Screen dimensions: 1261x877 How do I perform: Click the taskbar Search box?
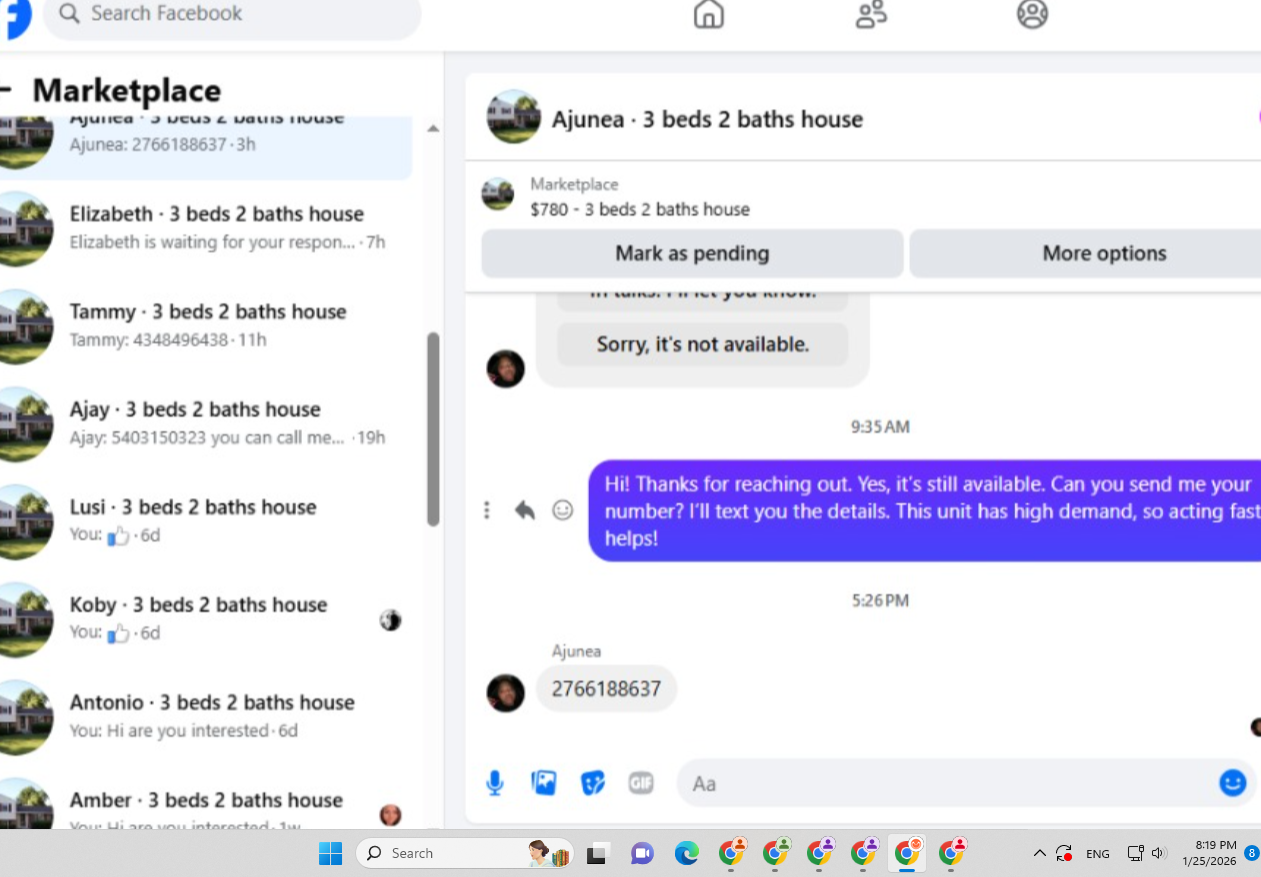click(464, 853)
